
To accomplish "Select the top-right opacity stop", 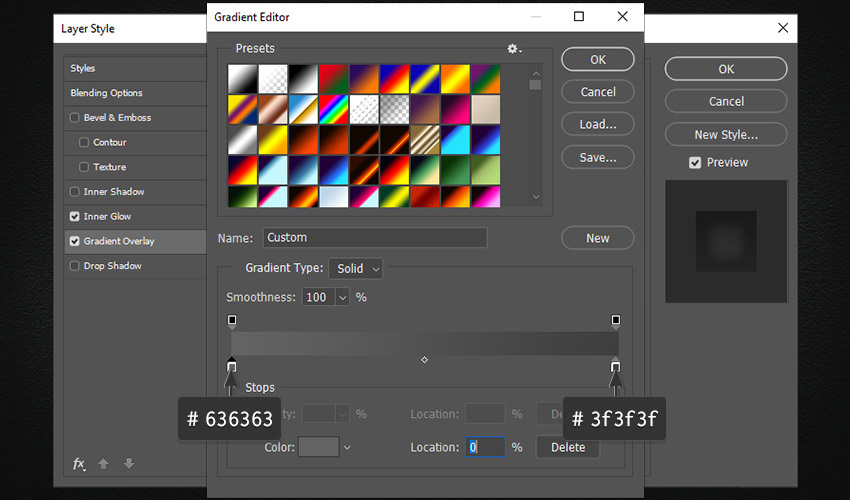I will (615, 321).
